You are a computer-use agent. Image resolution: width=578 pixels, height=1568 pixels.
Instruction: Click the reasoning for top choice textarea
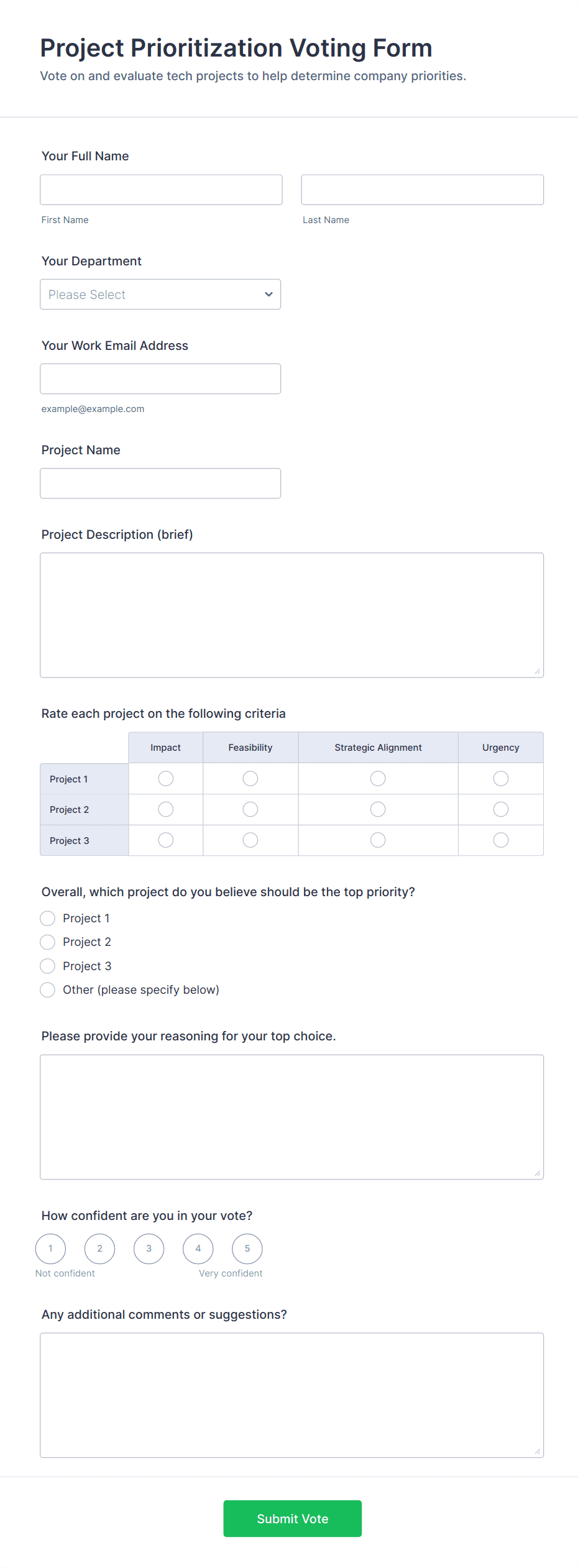point(291,1117)
